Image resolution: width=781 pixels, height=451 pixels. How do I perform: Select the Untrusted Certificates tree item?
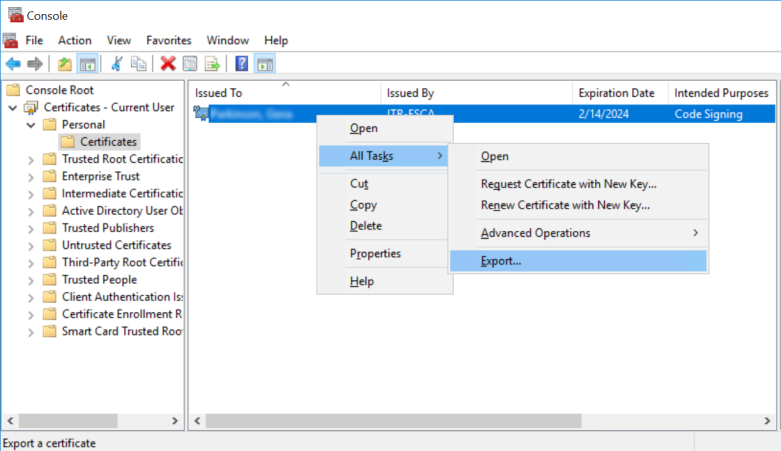pos(116,245)
